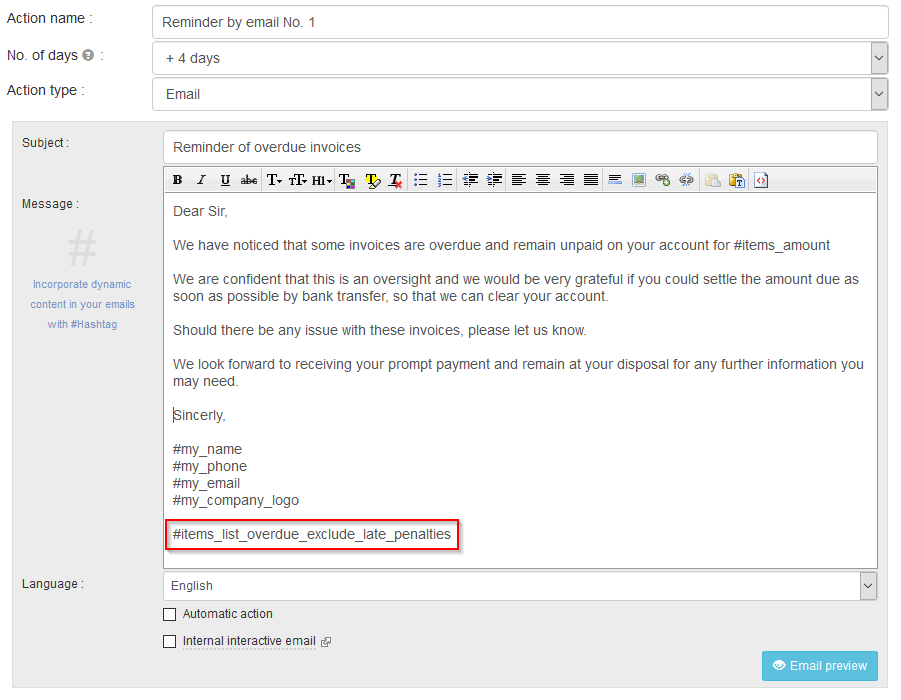Toggle bold formatting in message toolbar
The image size is (901, 700).
coord(177,180)
